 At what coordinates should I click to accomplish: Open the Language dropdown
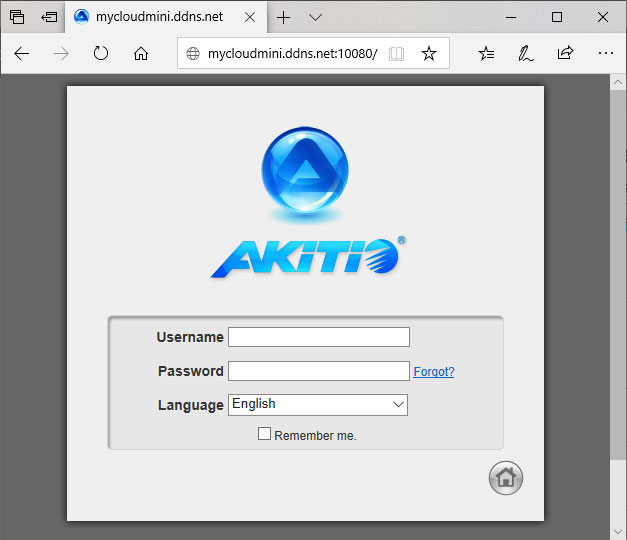318,405
